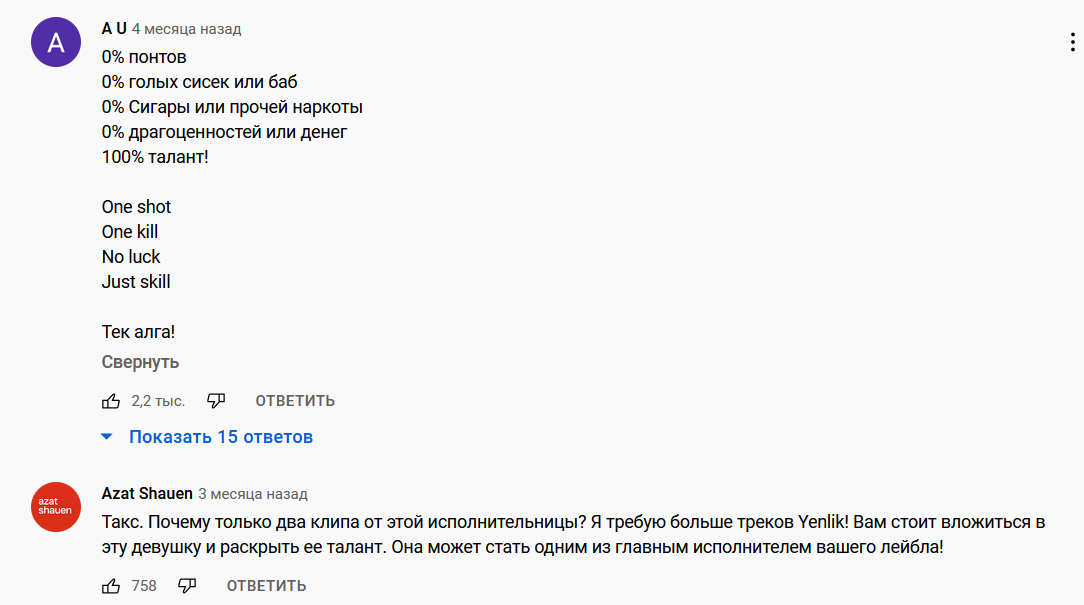Select the "758" like count

click(x=144, y=586)
